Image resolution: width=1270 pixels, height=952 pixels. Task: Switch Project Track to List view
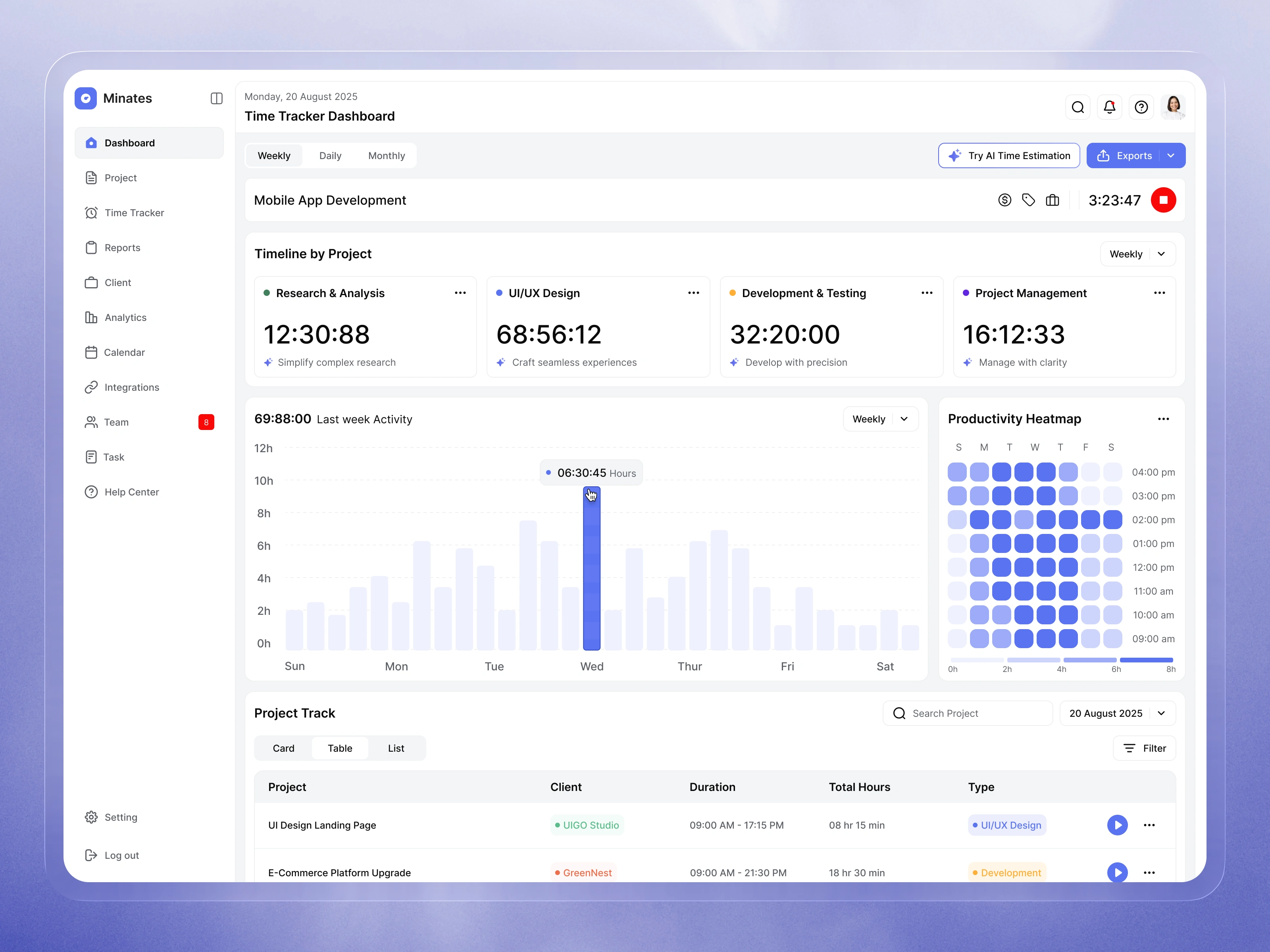(x=396, y=748)
